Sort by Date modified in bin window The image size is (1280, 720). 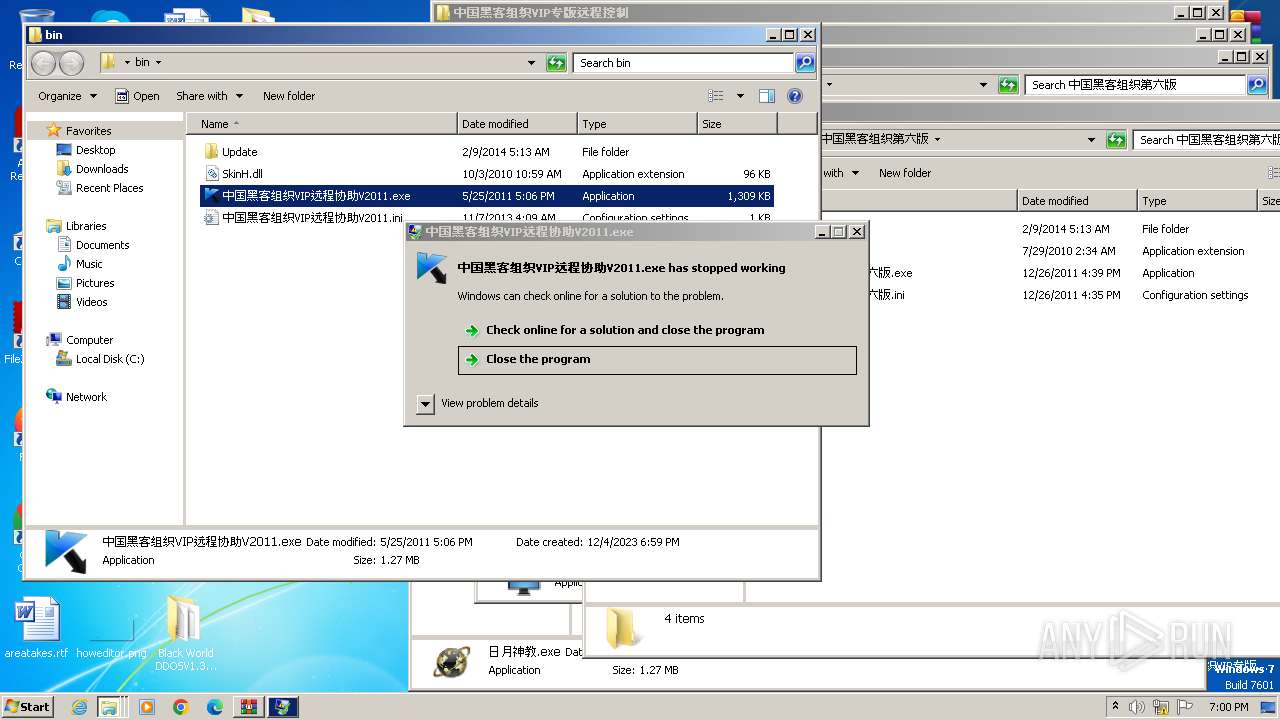(517, 124)
